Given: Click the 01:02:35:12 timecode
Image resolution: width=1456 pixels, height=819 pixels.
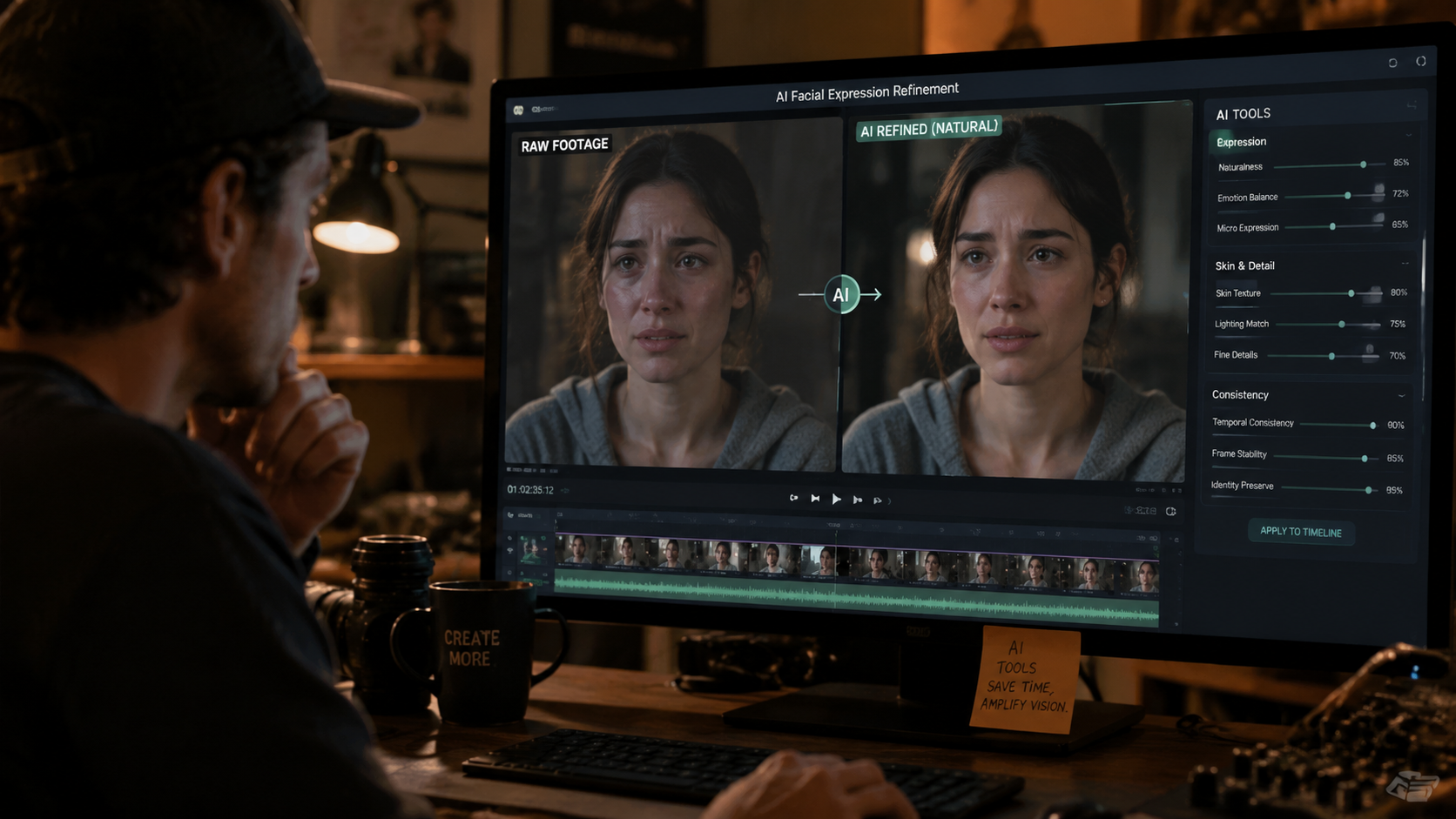Looking at the screenshot, I should coord(530,490).
